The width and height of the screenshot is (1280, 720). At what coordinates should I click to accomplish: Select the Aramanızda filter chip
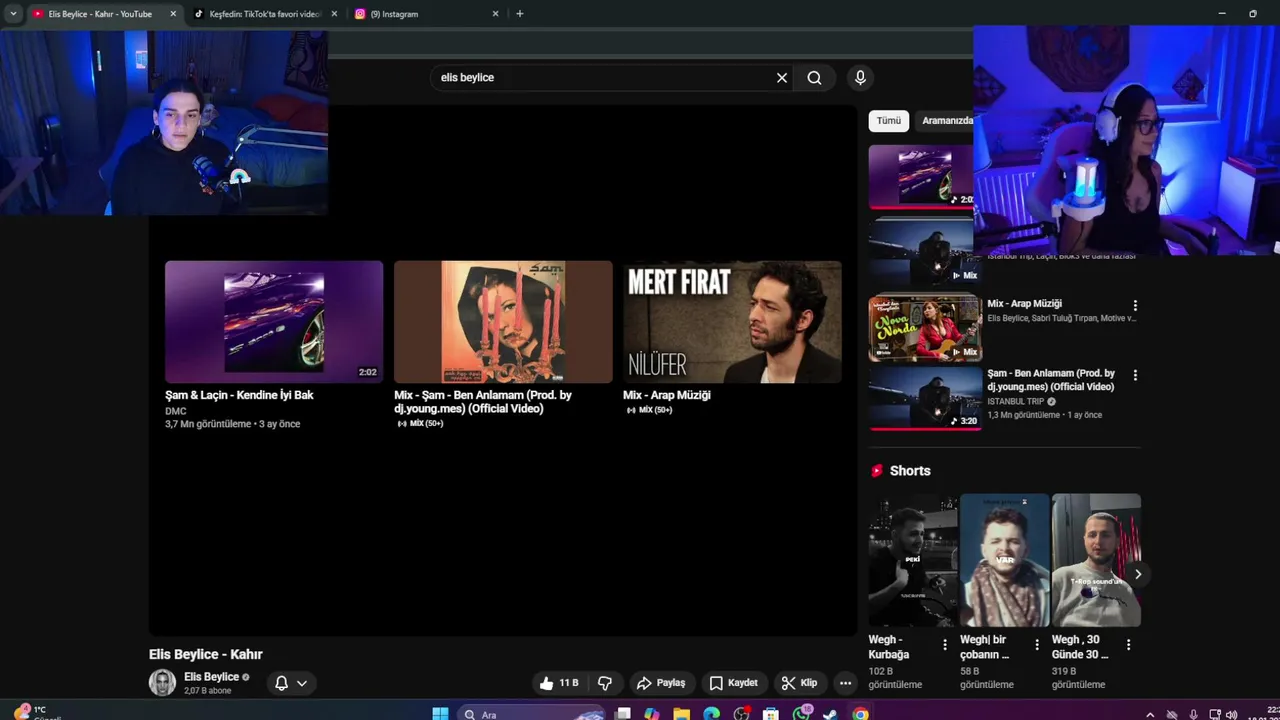946,121
